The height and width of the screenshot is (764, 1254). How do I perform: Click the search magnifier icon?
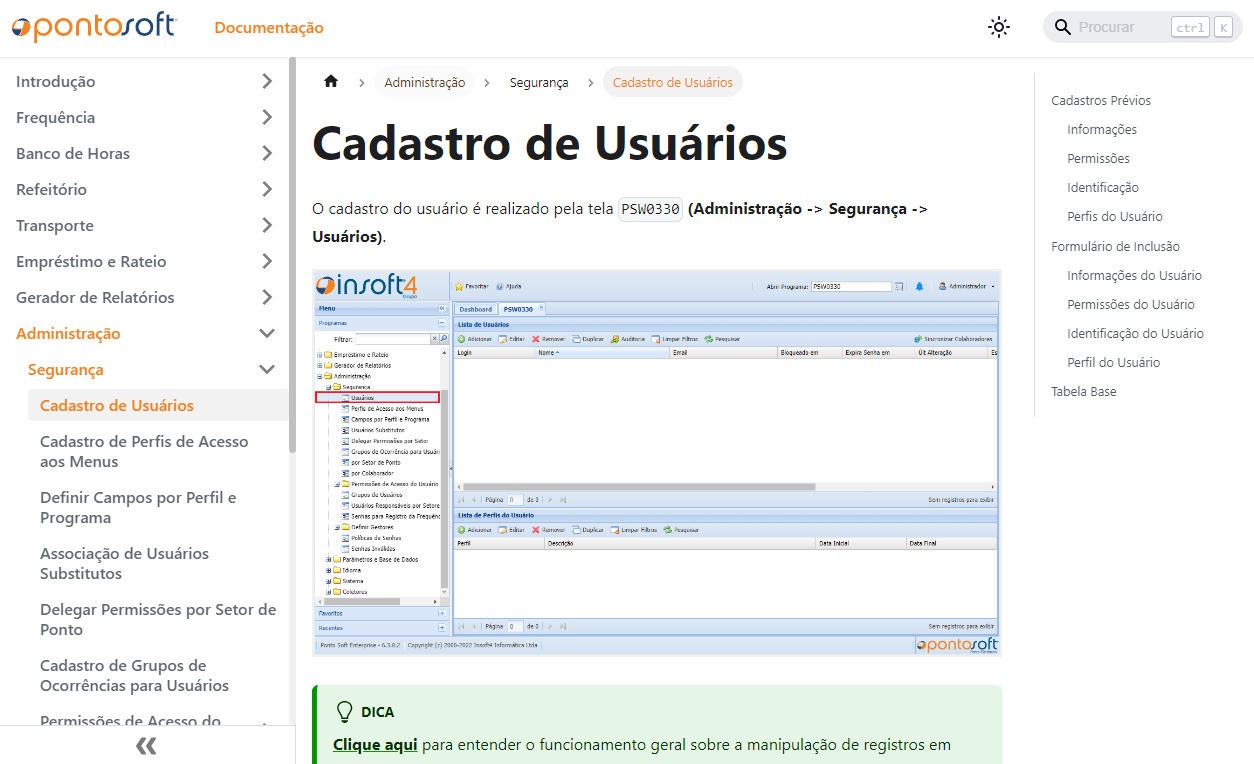click(1063, 27)
